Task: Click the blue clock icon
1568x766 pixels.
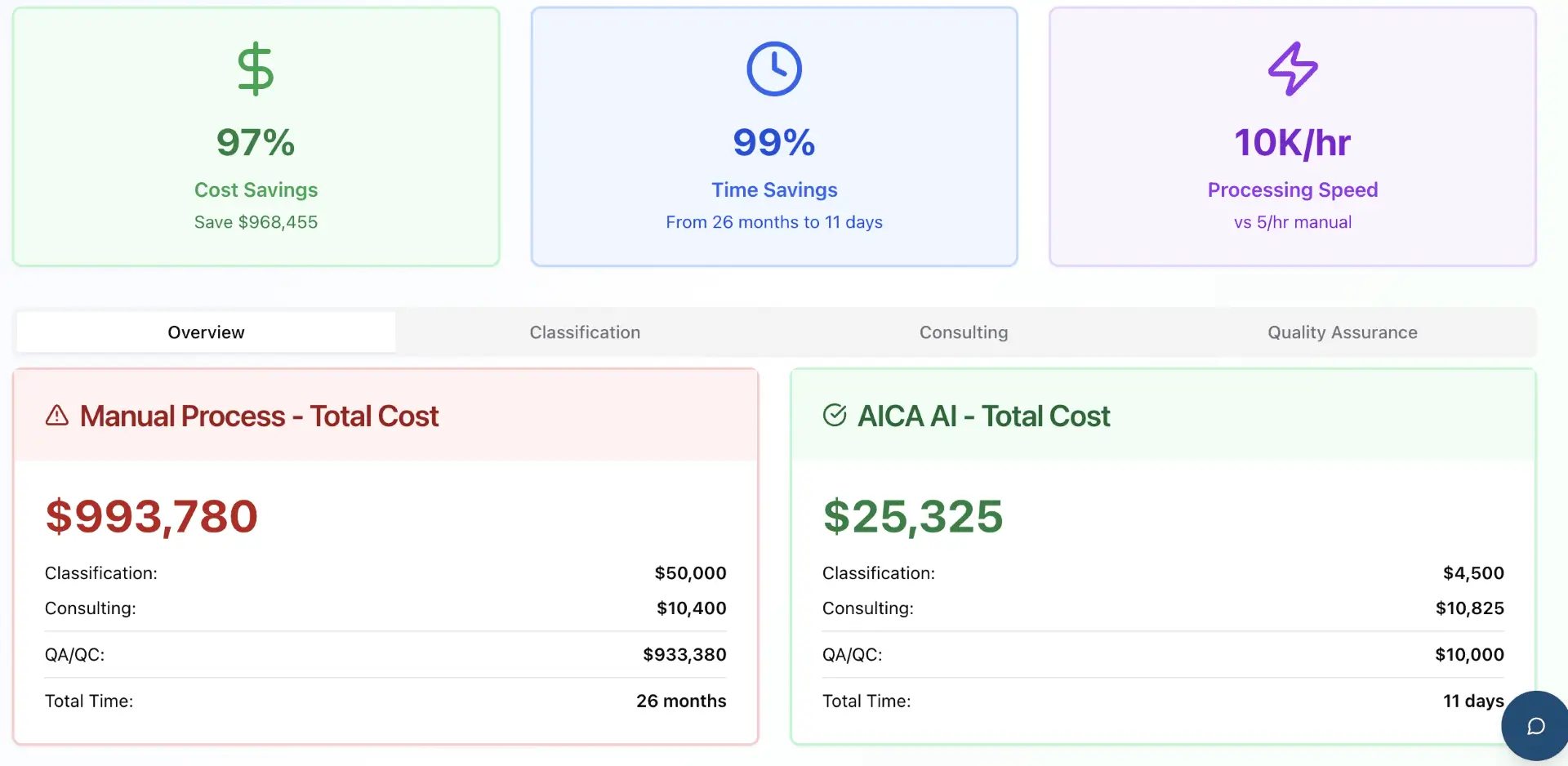Action: tap(773, 69)
